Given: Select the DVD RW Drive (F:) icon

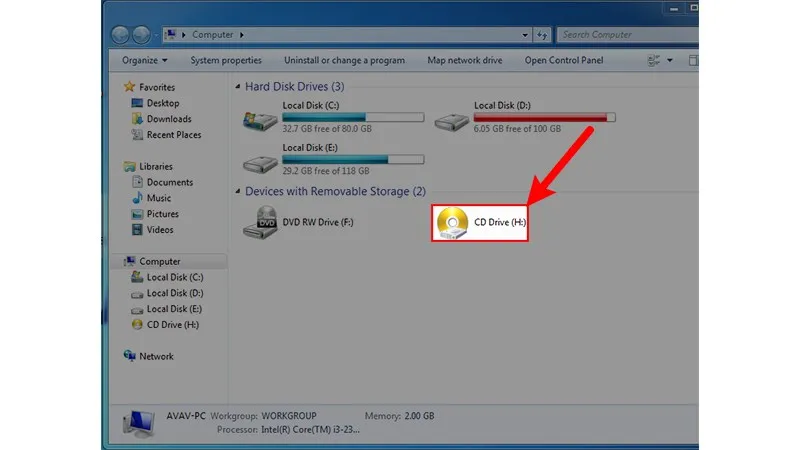Looking at the screenshot, I should point(261,222).
